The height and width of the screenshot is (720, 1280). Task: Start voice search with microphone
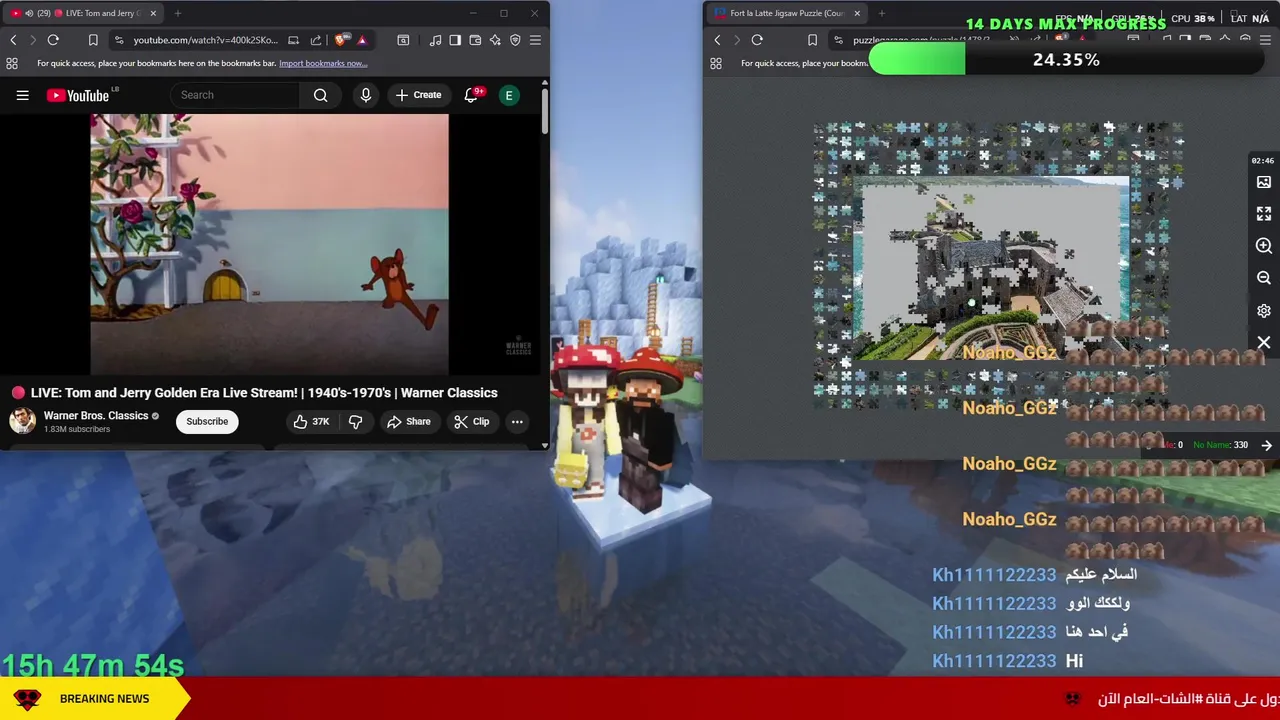coord(366,95)
